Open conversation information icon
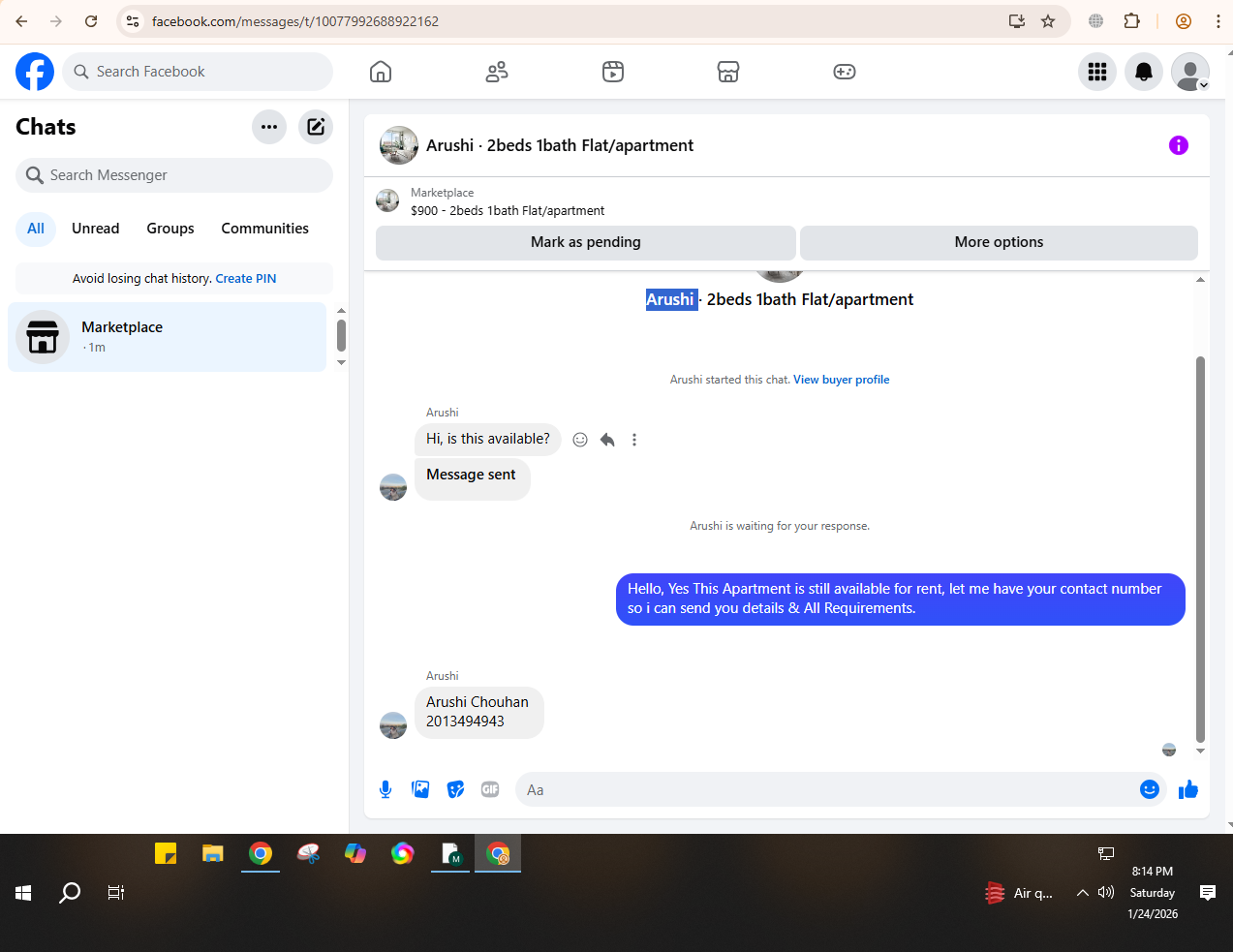The height and width of the screenshot is (952, 1233). coord(1179,145)
